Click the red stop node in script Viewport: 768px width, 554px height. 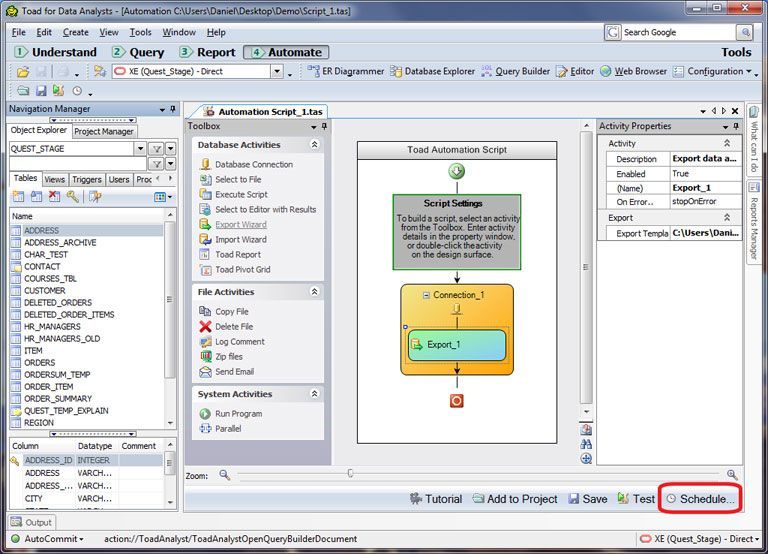point(456,401)
